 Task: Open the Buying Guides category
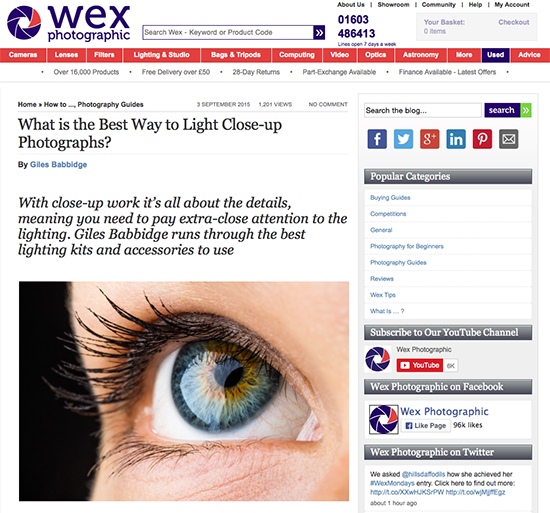tap(390, 197)
